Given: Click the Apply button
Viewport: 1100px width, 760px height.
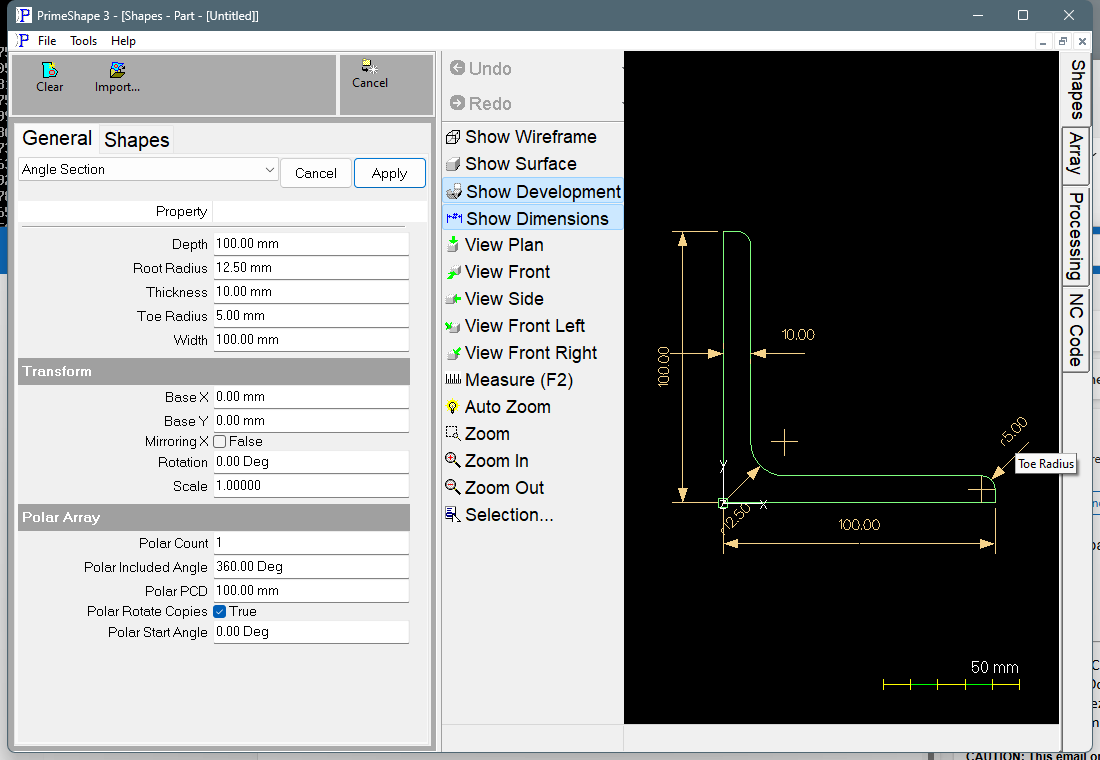Looking at the screenshot, I should pyautogui.click(x=389, y=173).
